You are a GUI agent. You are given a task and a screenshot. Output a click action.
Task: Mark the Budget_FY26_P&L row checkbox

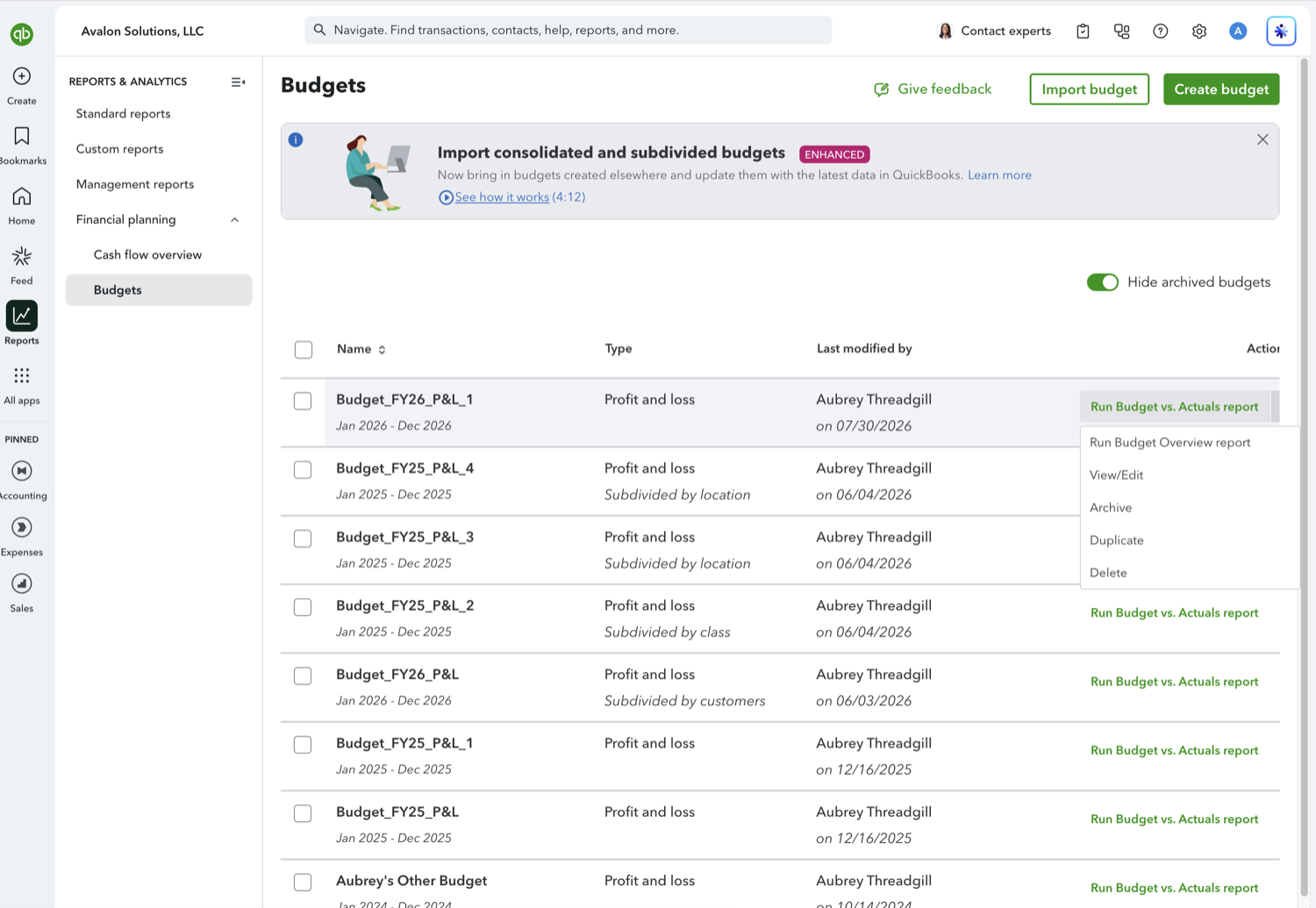pyautogui.click(x=303, y=676)
